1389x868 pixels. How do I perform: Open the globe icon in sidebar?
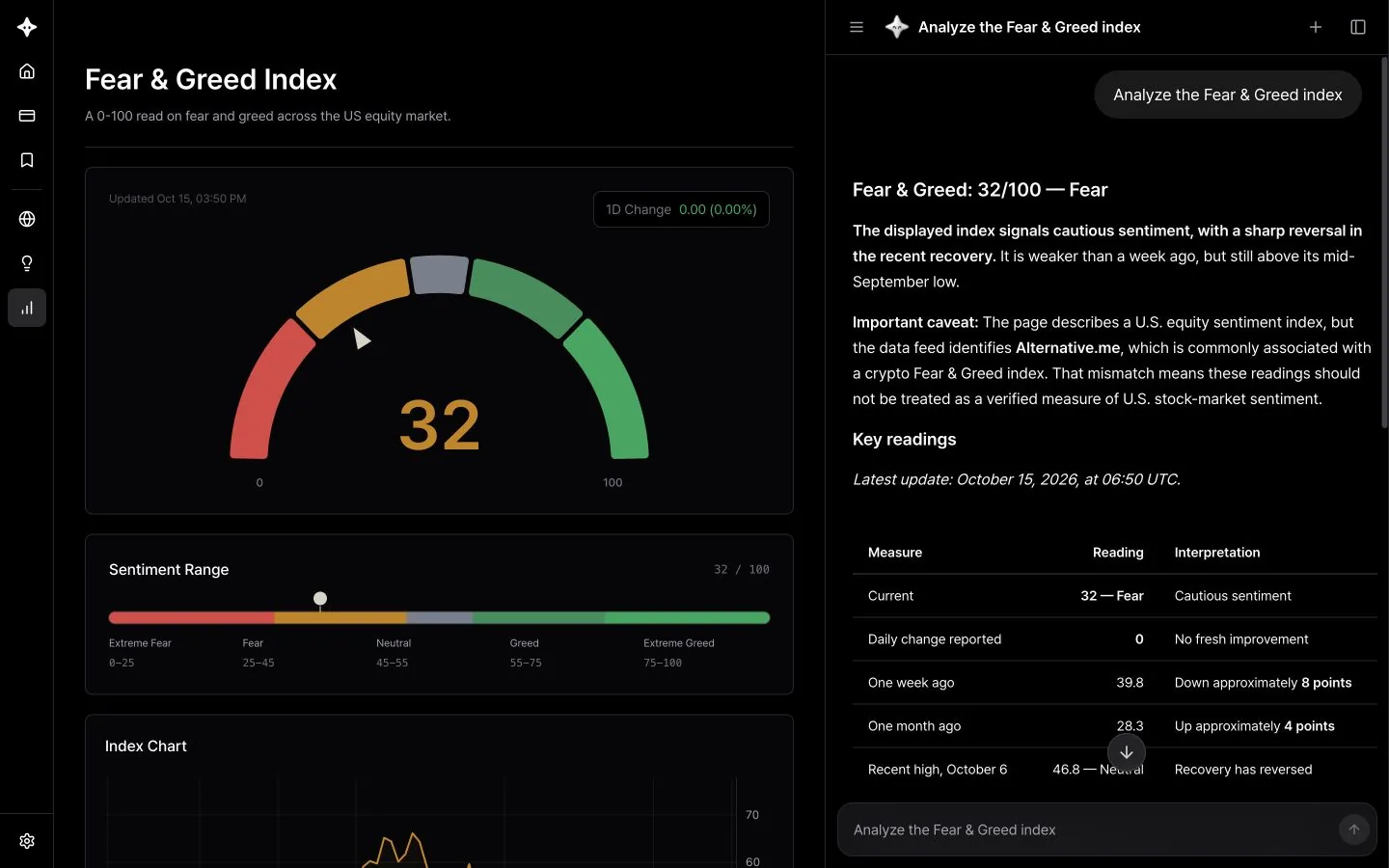(27, 219)
